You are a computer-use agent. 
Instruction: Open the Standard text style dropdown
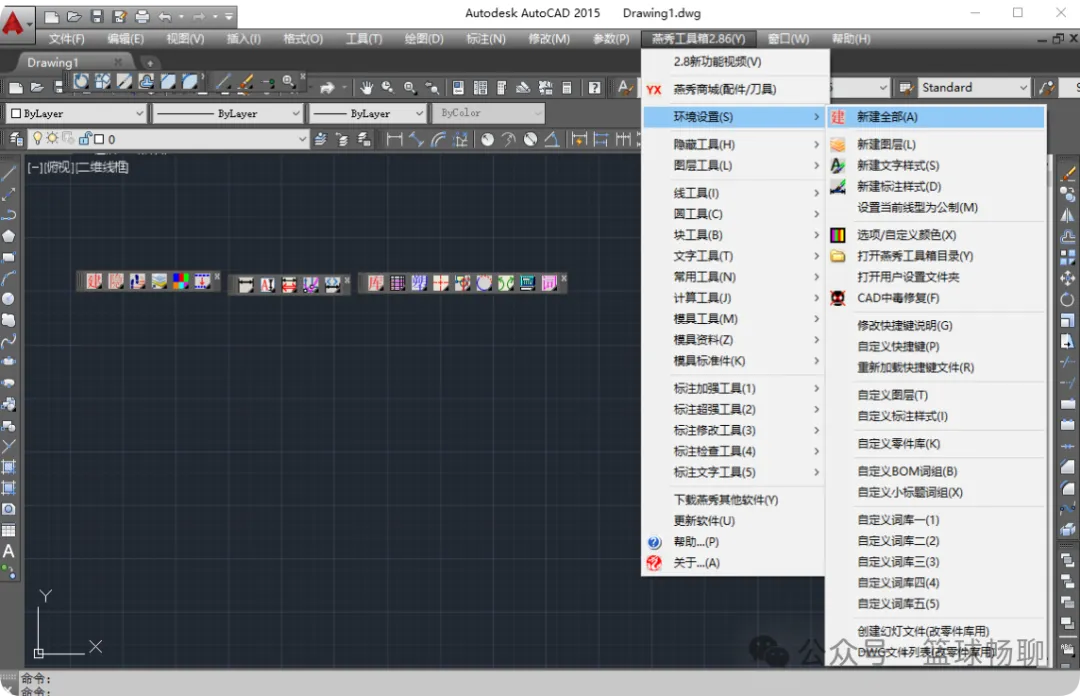coord(973,88)
